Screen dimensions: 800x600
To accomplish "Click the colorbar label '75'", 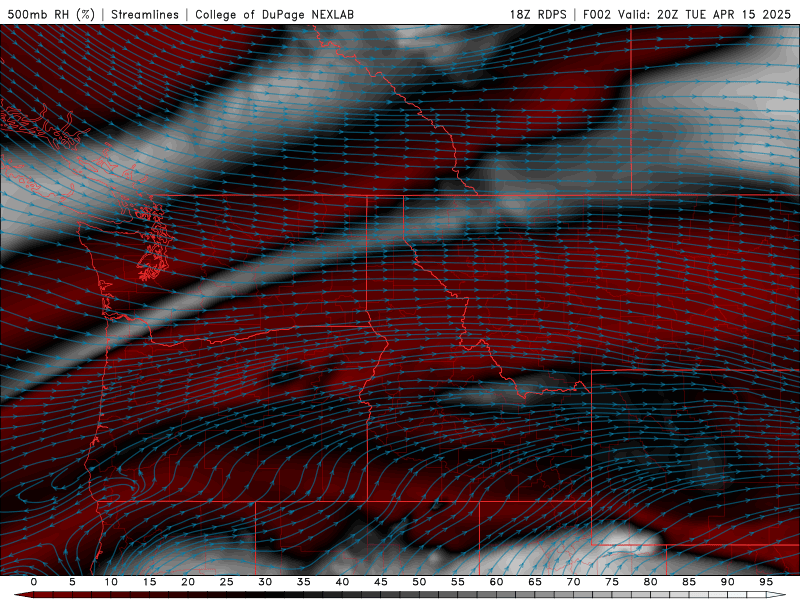I will tap(612, 582).
